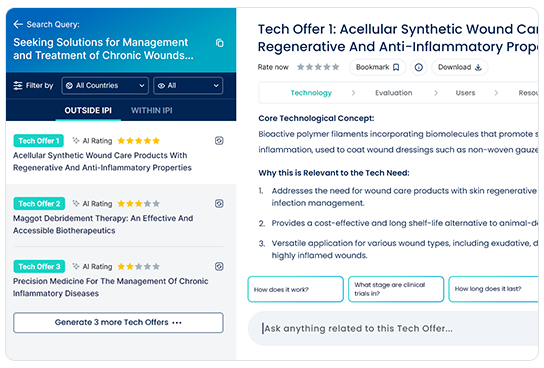Select the Tech Offer 2 badge

pyautogui.click(x=39, y=204)
